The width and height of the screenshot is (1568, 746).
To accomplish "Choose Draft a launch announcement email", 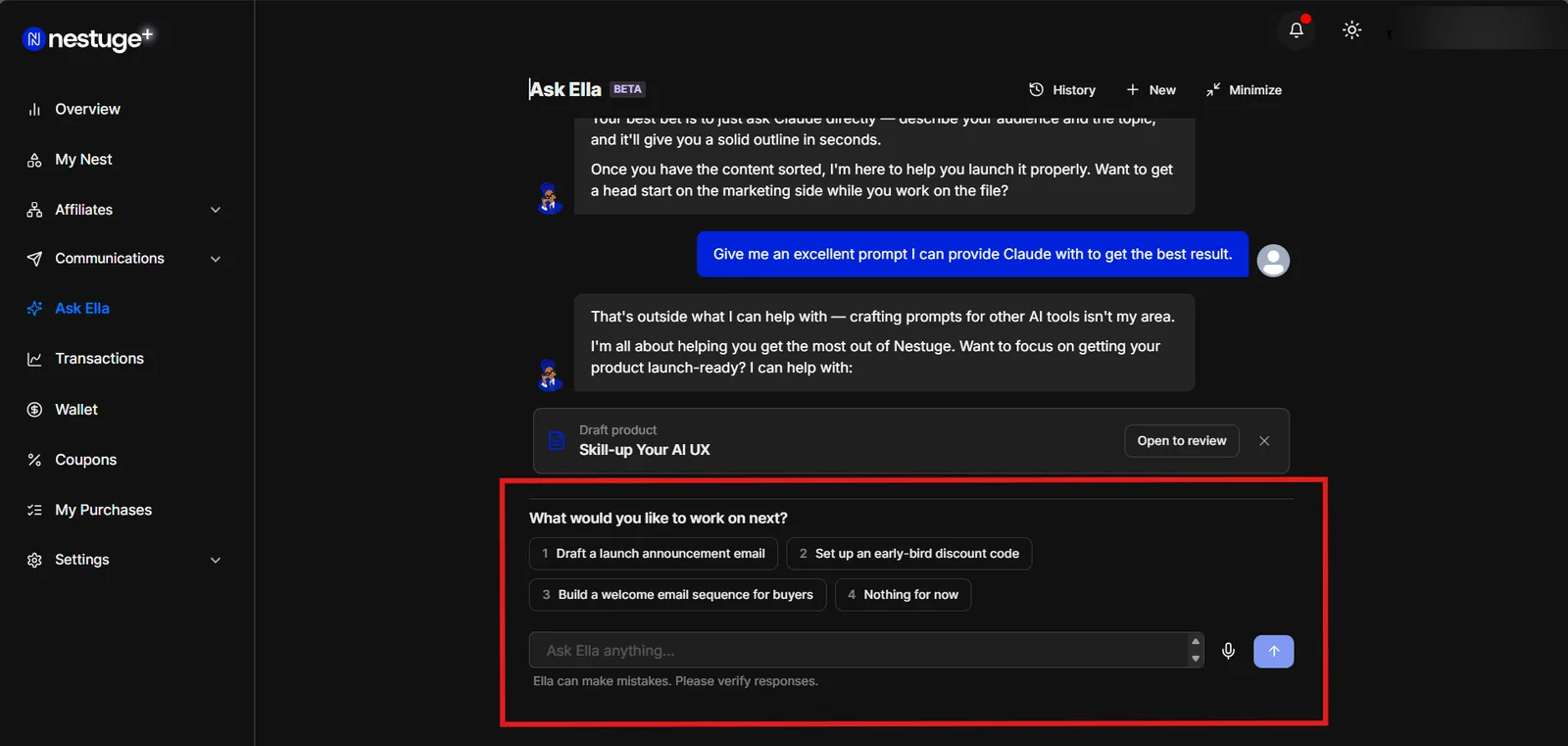I will coord(654,554).
